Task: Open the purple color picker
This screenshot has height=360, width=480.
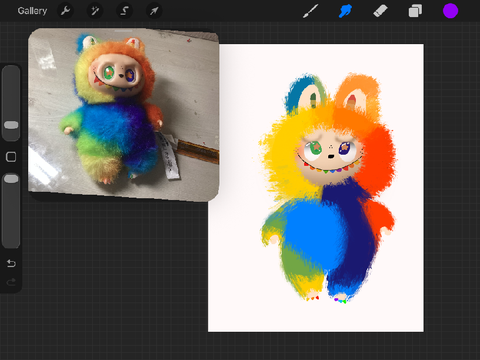Action: pyautogui.click(x=450, y=11)
